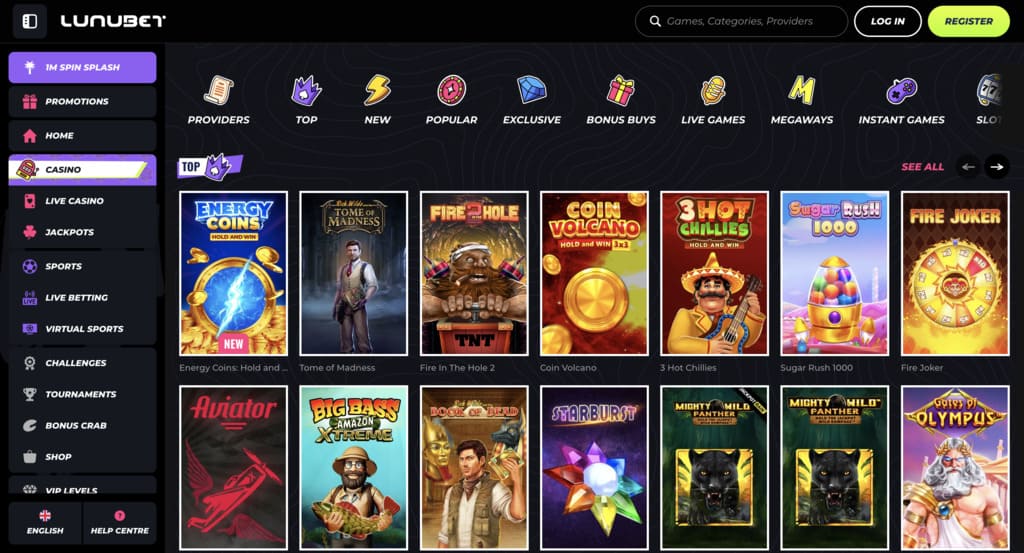Launch the 3 Hot Chillies game
The height and width of the screenshot is (553, 1024).
tap(714, 274)
